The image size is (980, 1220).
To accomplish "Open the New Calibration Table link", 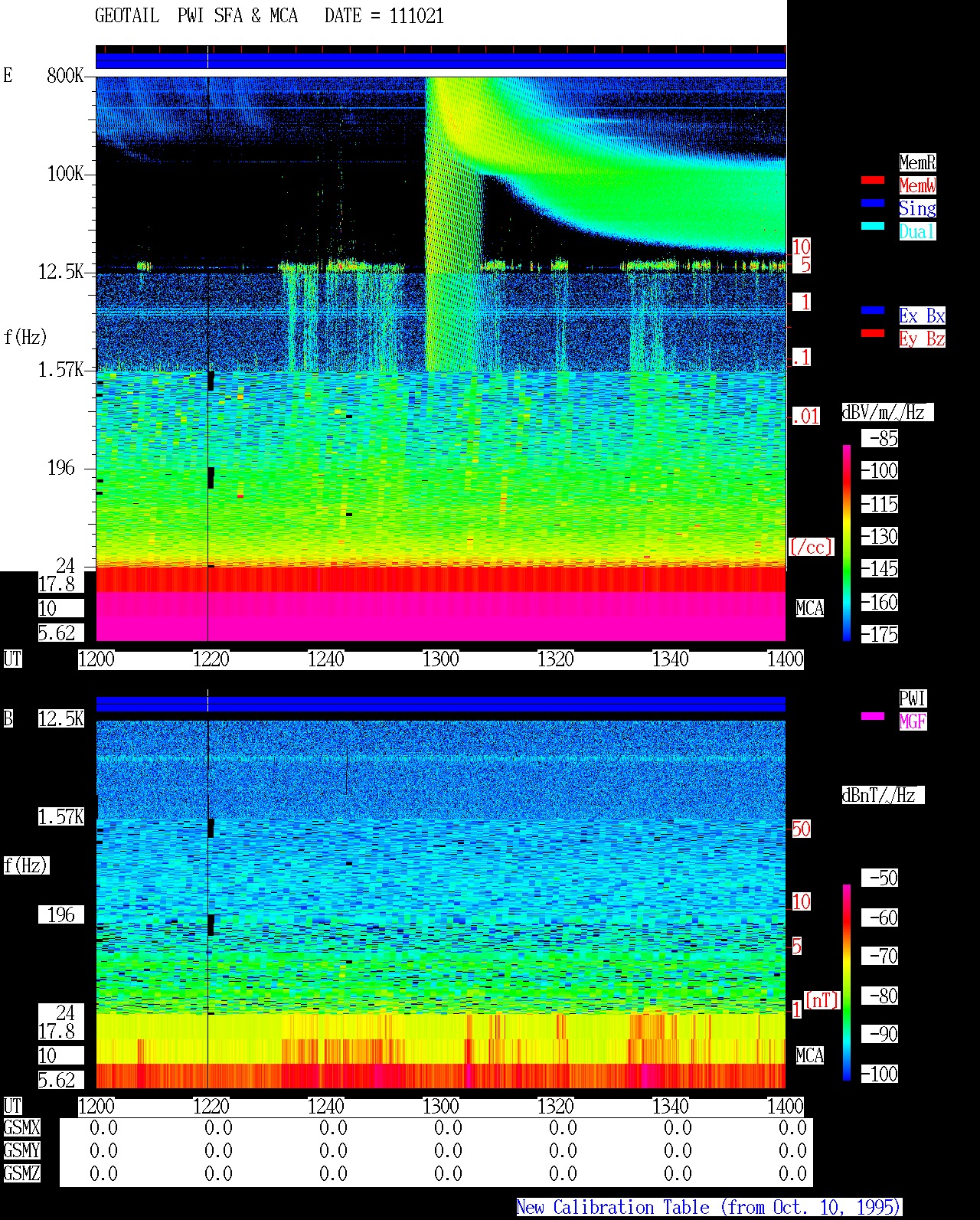I will click(x=709, y=1208).
